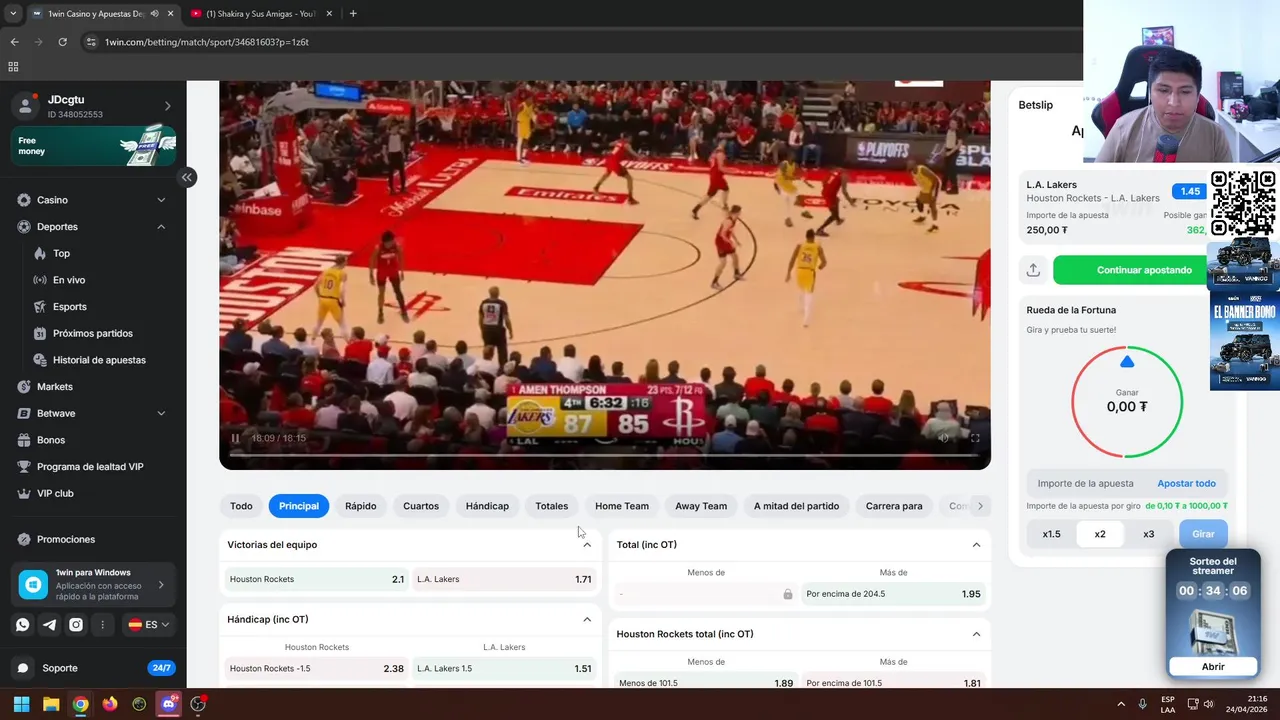Click the Girar spin button
The height and width of the screenshot is (720, 1280).
tap(1203, 534)
